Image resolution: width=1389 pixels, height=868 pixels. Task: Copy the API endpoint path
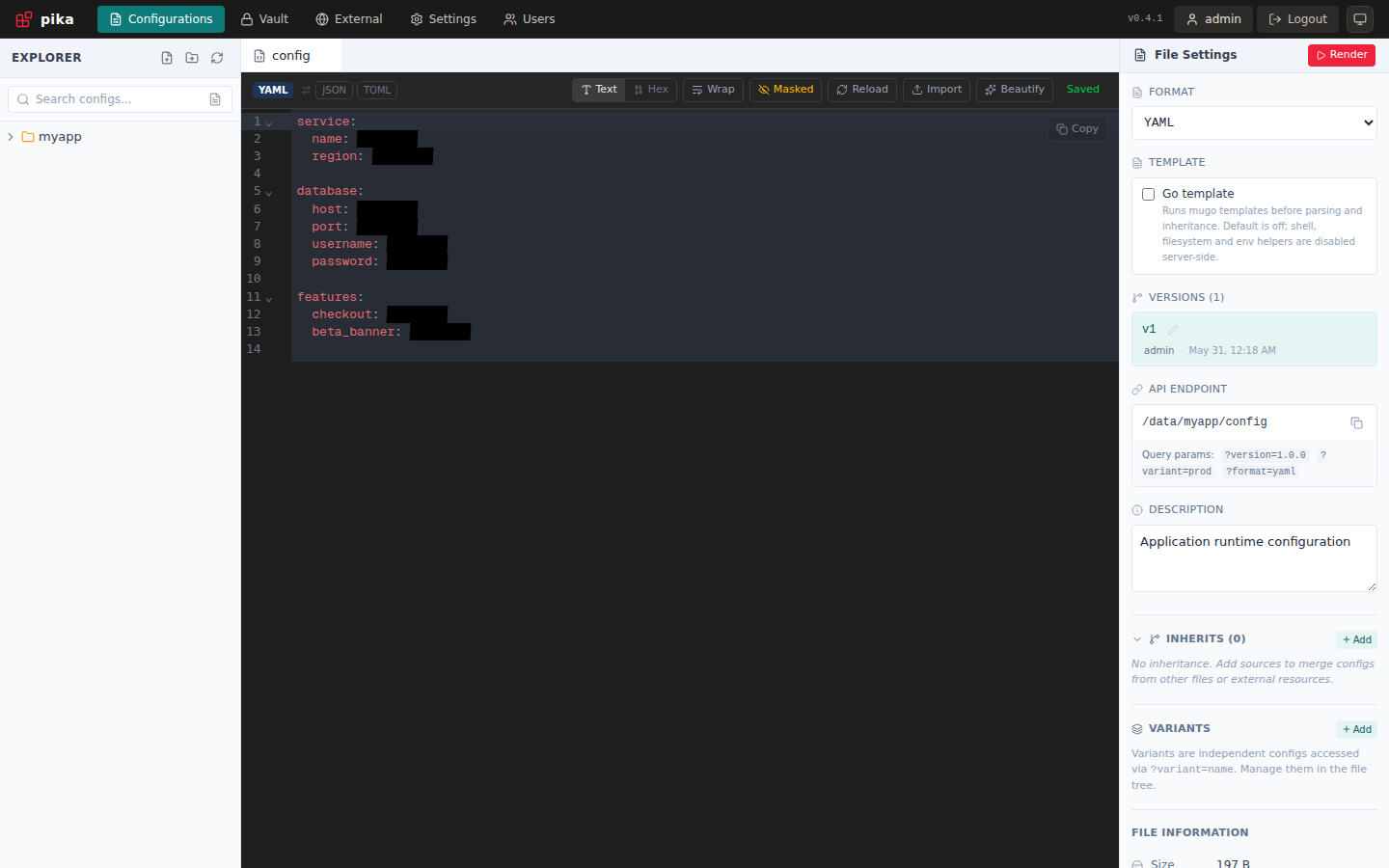[1356, 422]
